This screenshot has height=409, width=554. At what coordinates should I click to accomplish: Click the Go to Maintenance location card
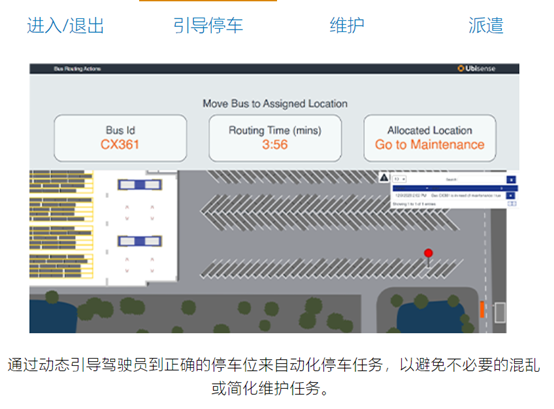point(430,138)
